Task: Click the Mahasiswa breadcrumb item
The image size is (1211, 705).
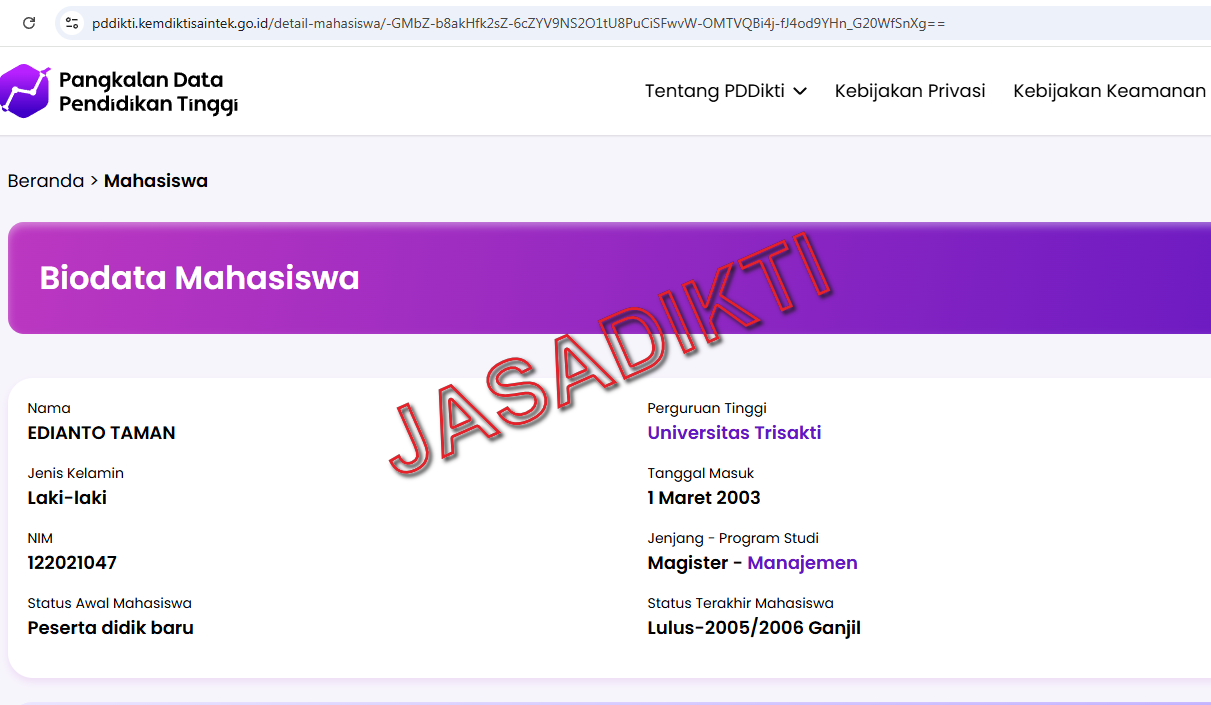Action: click(x=156, y=181)
